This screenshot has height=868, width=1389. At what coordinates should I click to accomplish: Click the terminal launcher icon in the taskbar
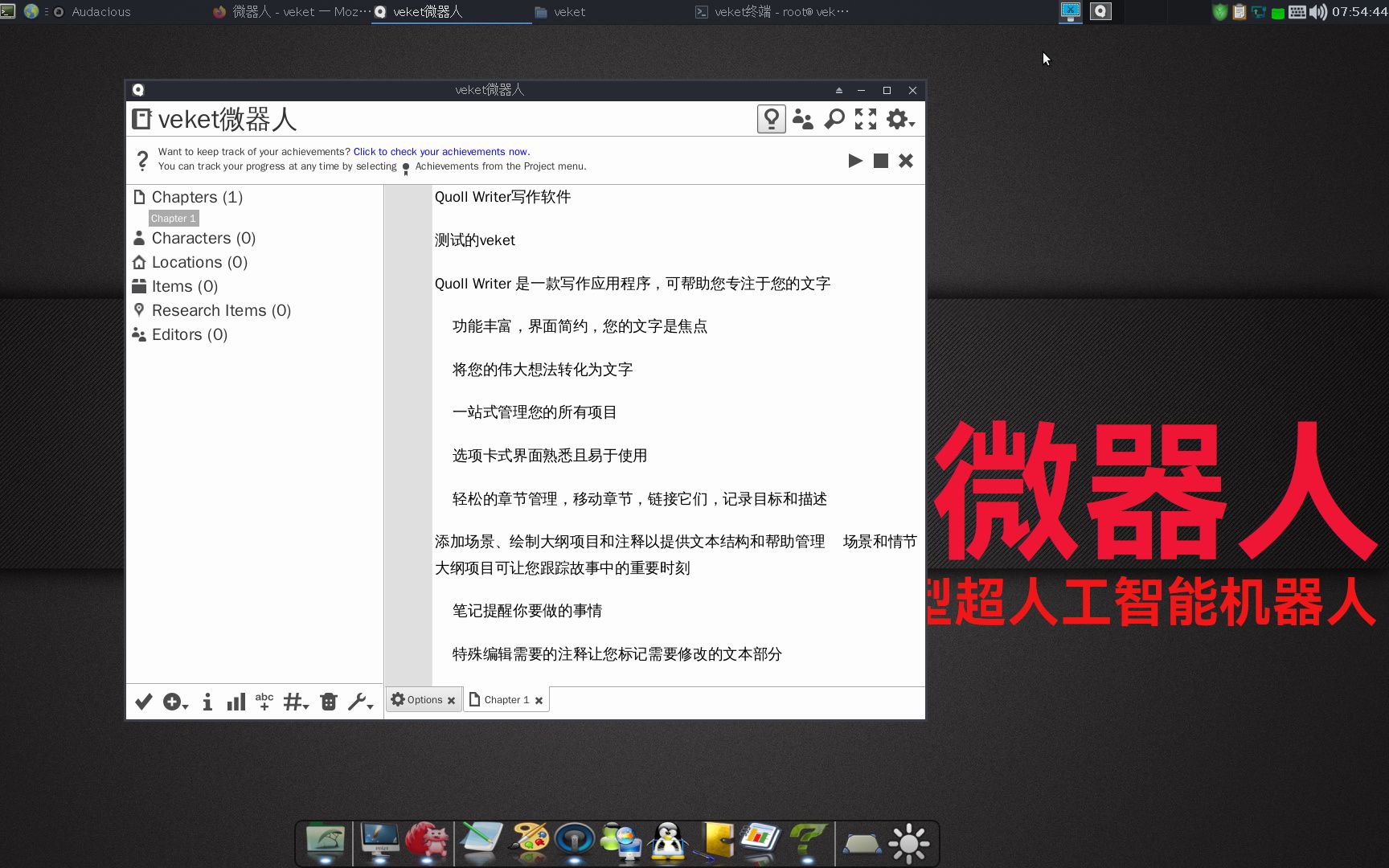(x=8, y=11)
